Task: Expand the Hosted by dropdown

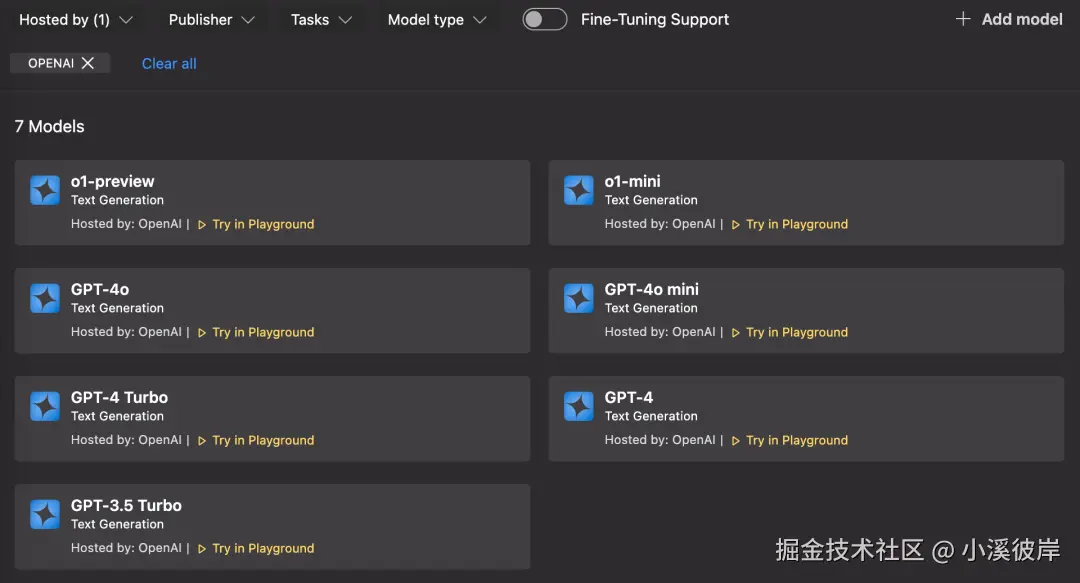Action: click(x=75, y=19)
